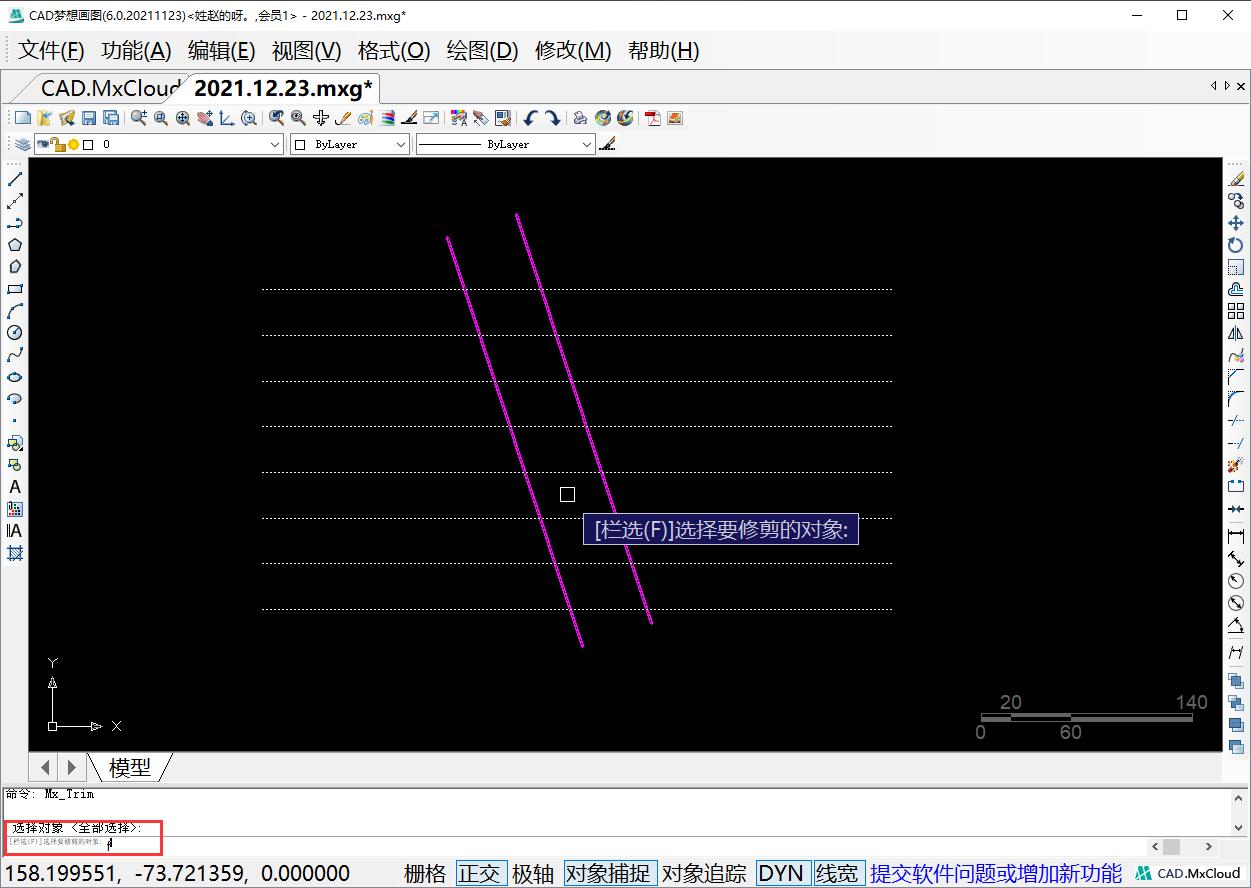The height and width of the screenshot is (888, 1251).
Task: Toggle 正交 mode in status bar
Action: click(481, 872)
